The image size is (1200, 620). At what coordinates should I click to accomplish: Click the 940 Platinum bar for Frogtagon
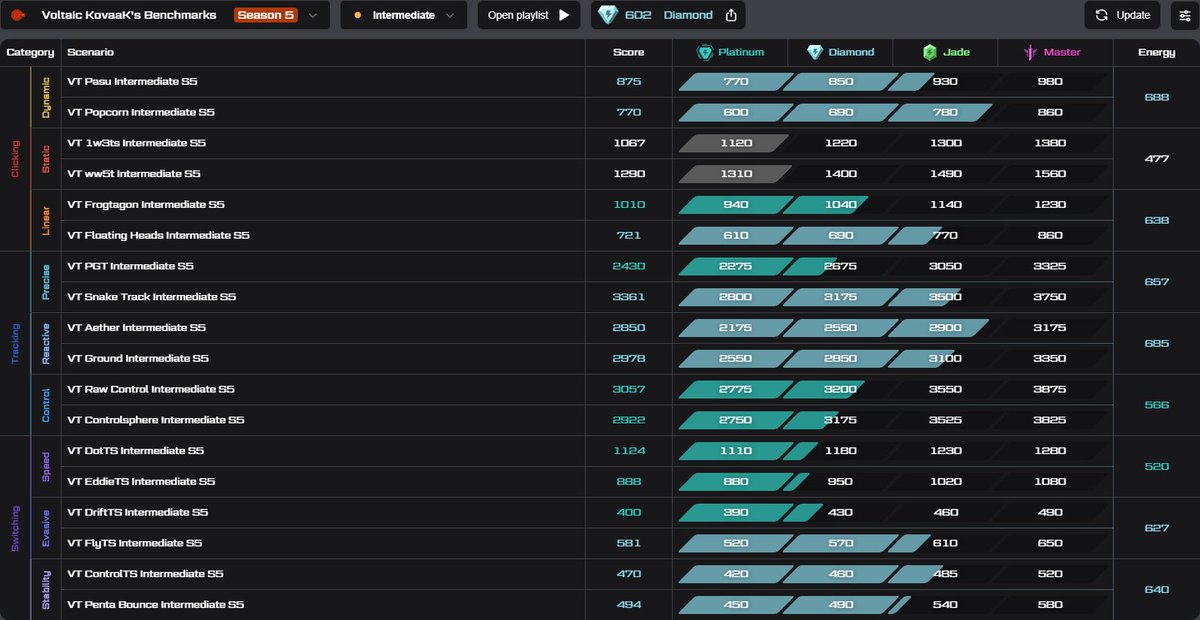(734, 205)
